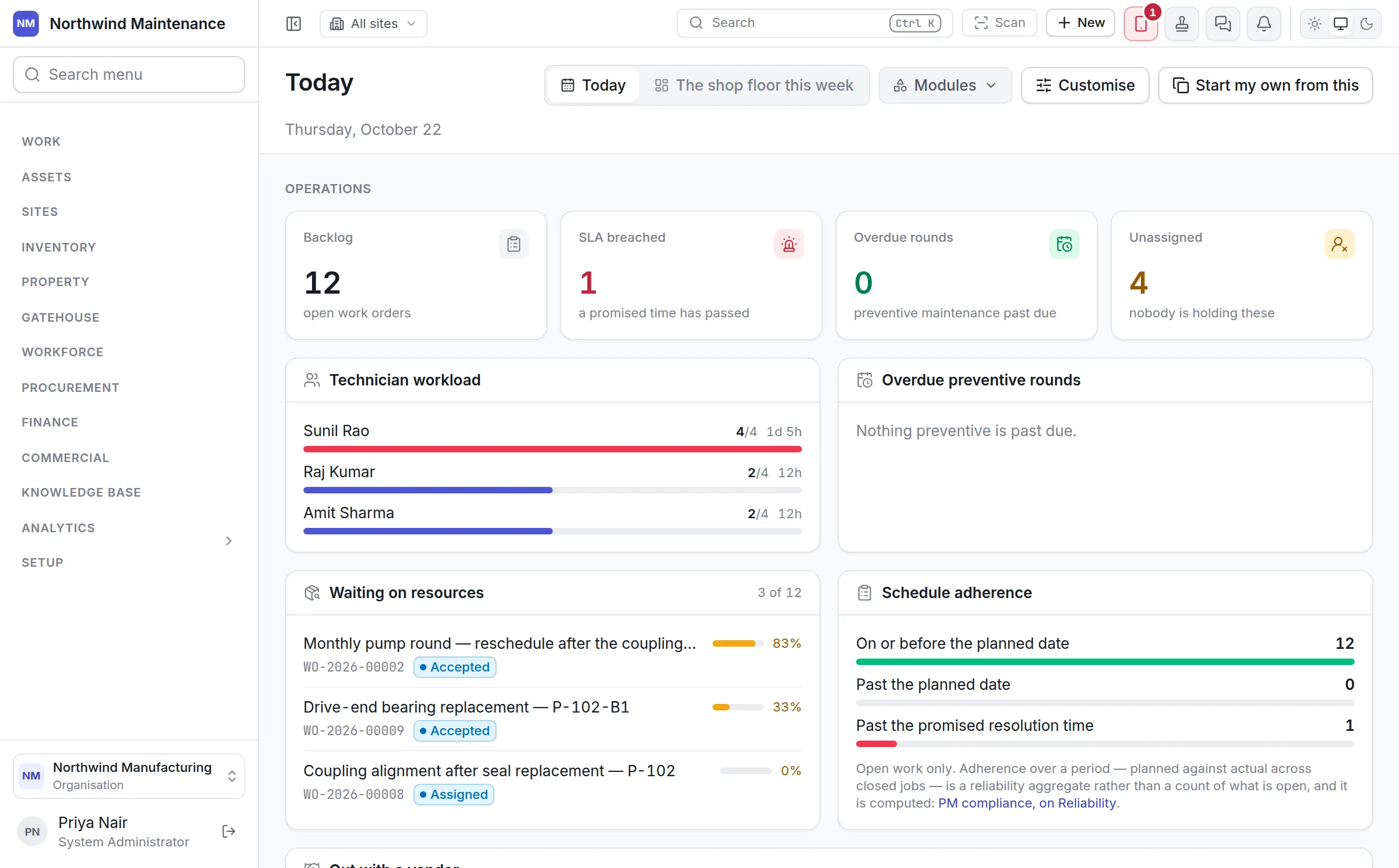The image size is (1399, 868).
Task: Click the New button
Action: 1080,23
